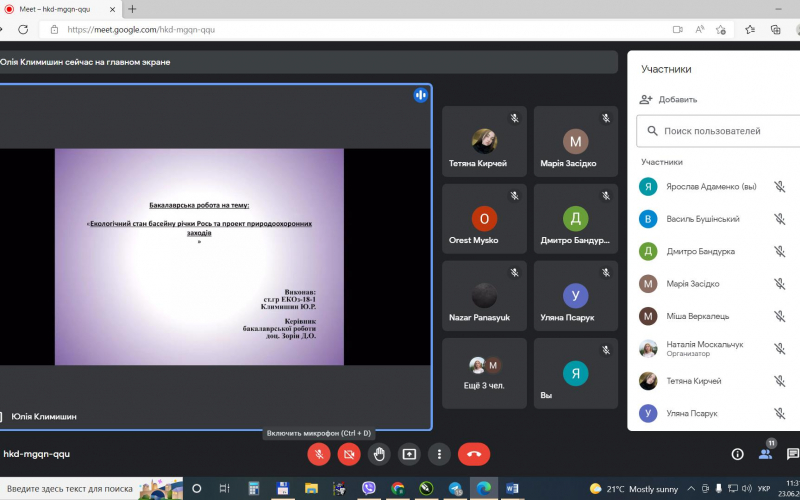The width and height of the screenshot is (800, 500).
Task: Open Edge Collections icon
Action: [x=776, y=30]
